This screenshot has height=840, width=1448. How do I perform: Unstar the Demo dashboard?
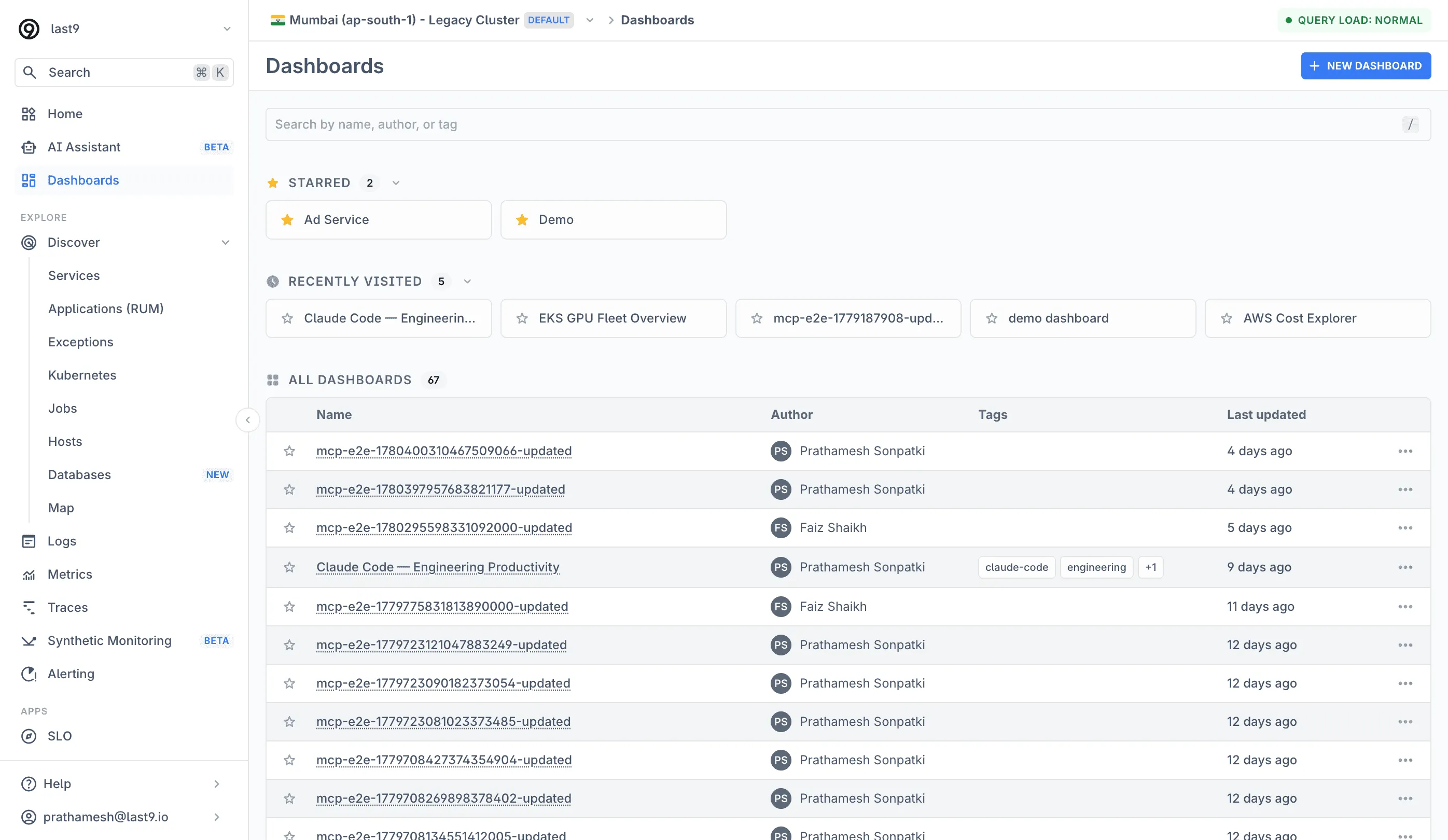(522, 219)
